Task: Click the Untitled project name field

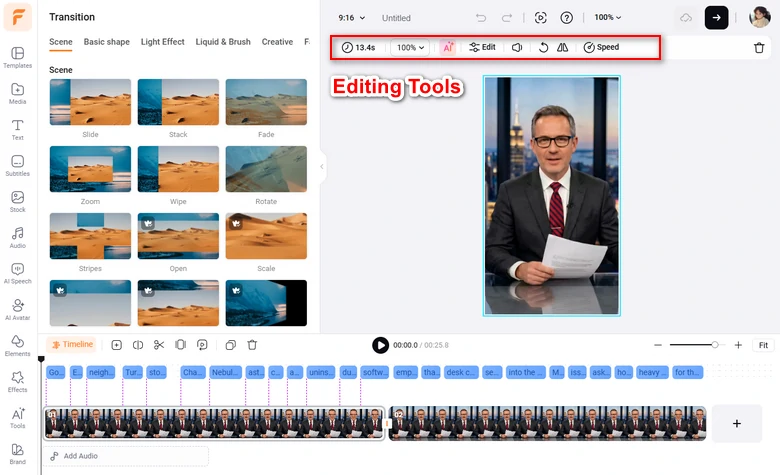Action: [x=396, y=18]
